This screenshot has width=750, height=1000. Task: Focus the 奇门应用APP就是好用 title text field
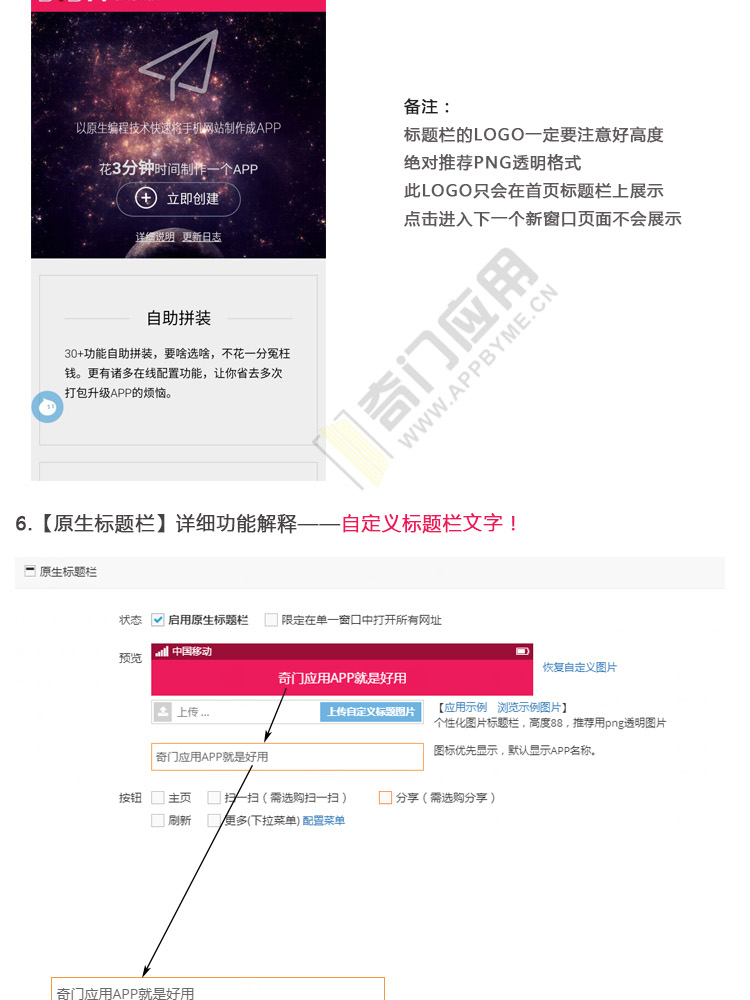(x=287, y=756)
